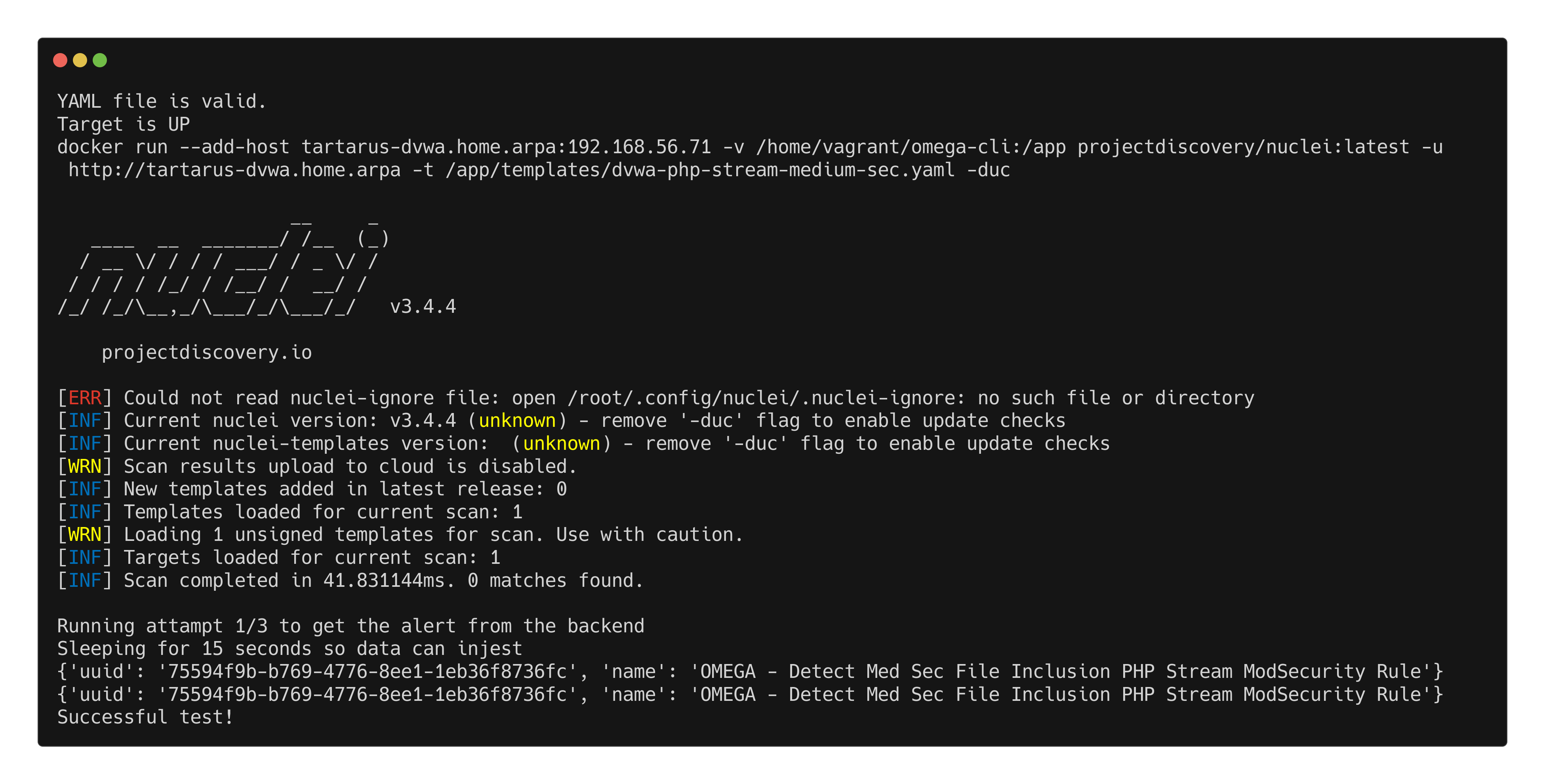The image size is (1545, 784).
Task: Click the red close window dot
Action: click(60, 60)
